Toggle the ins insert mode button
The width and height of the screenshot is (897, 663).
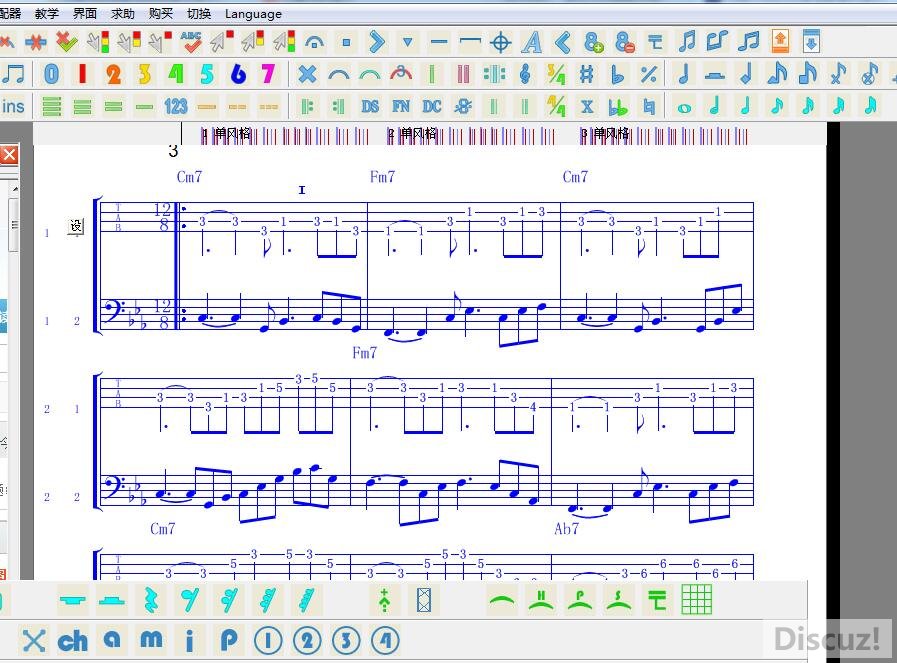[13, 106]
